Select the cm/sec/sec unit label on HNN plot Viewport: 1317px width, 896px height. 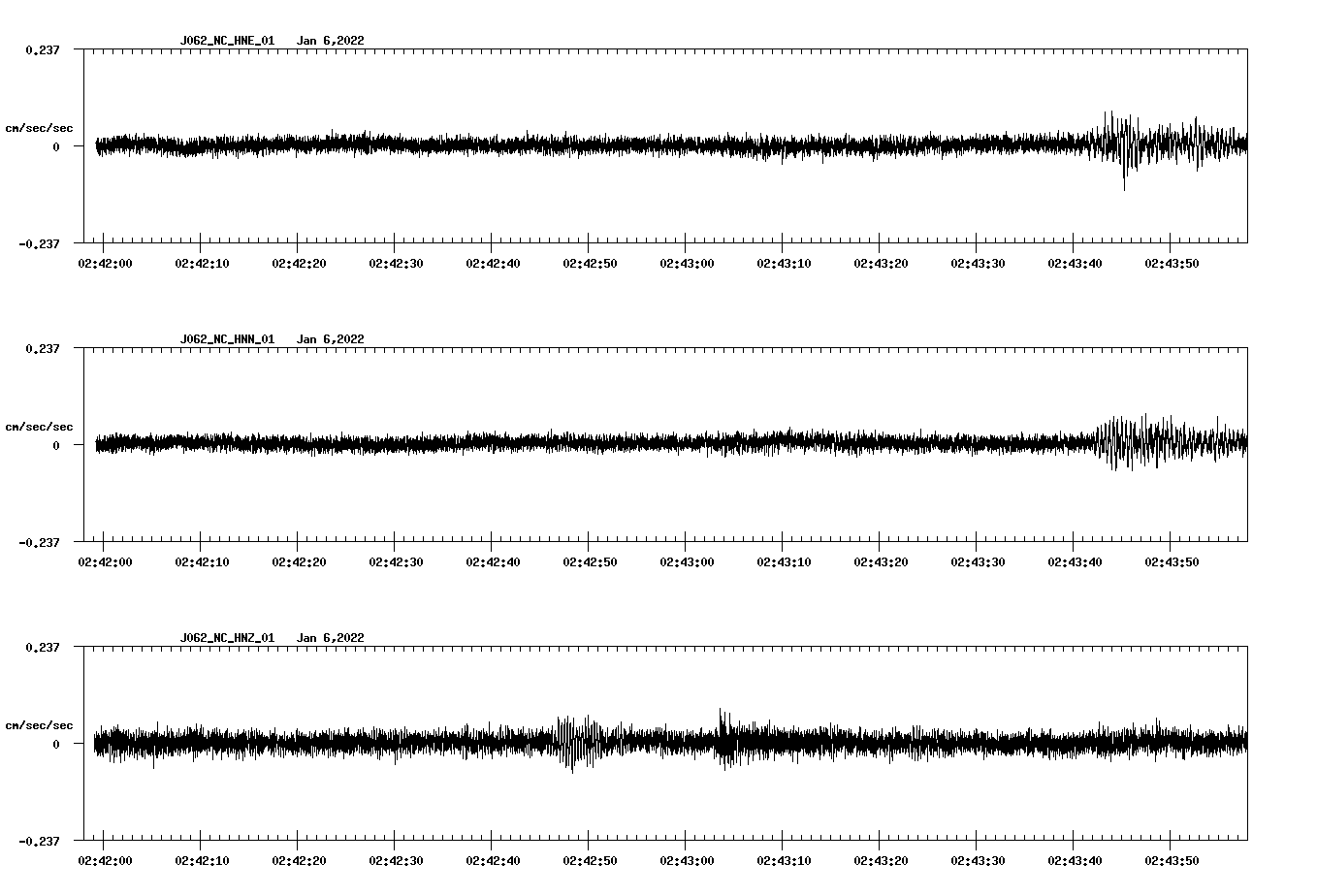coord(39,427)
